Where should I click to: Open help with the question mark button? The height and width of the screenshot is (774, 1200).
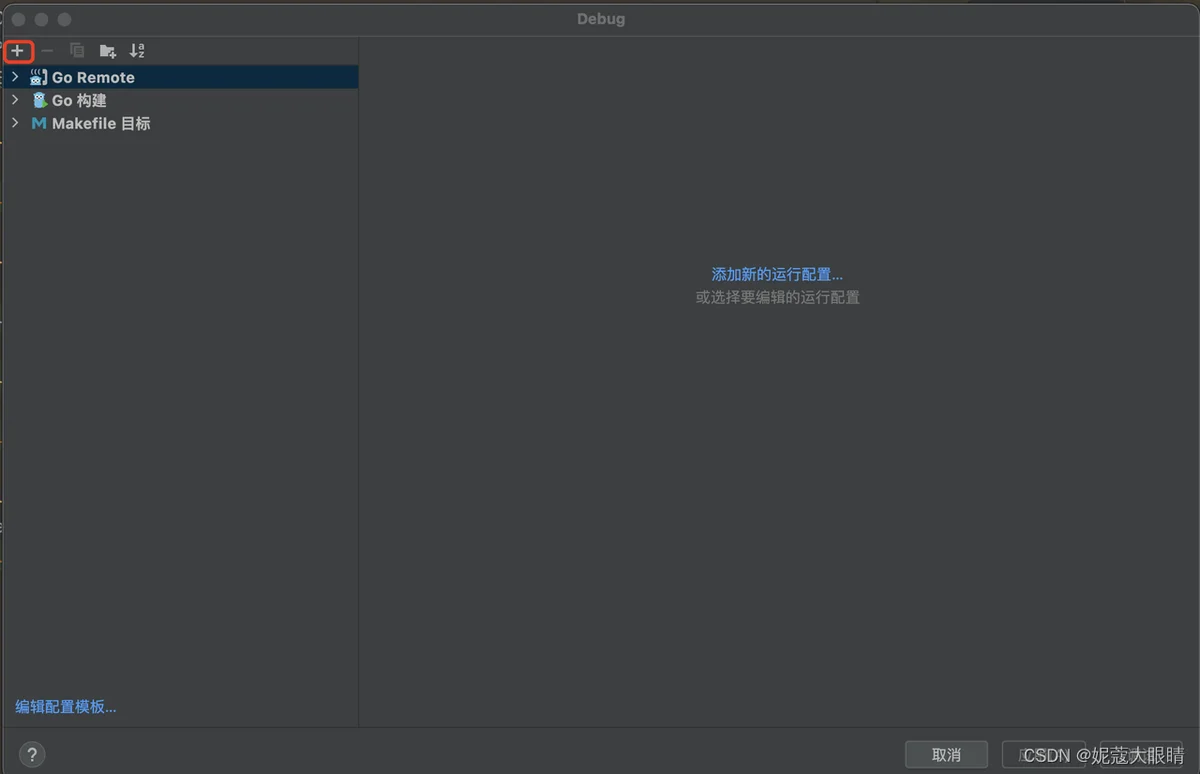pyautogui.click(x=32, y=755)
